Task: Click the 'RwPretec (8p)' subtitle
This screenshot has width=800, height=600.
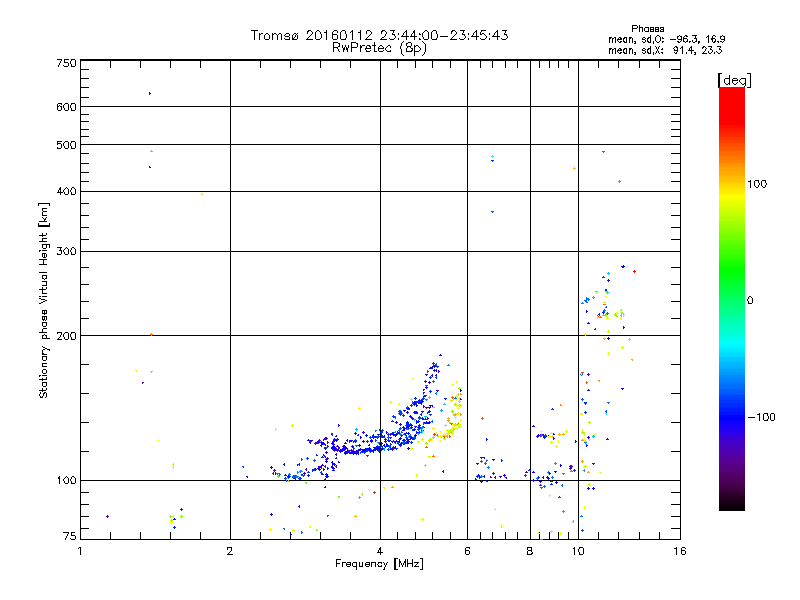Action: click(x=379, y=48)
